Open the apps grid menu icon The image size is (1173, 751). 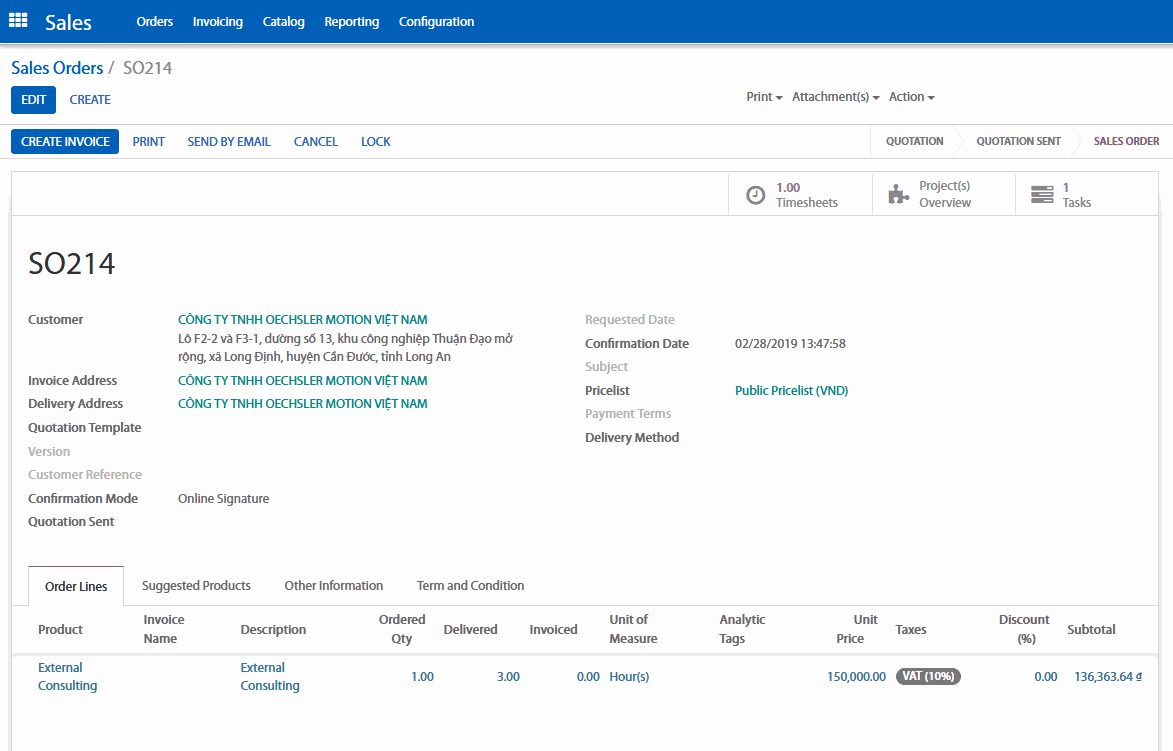point(18,21)
